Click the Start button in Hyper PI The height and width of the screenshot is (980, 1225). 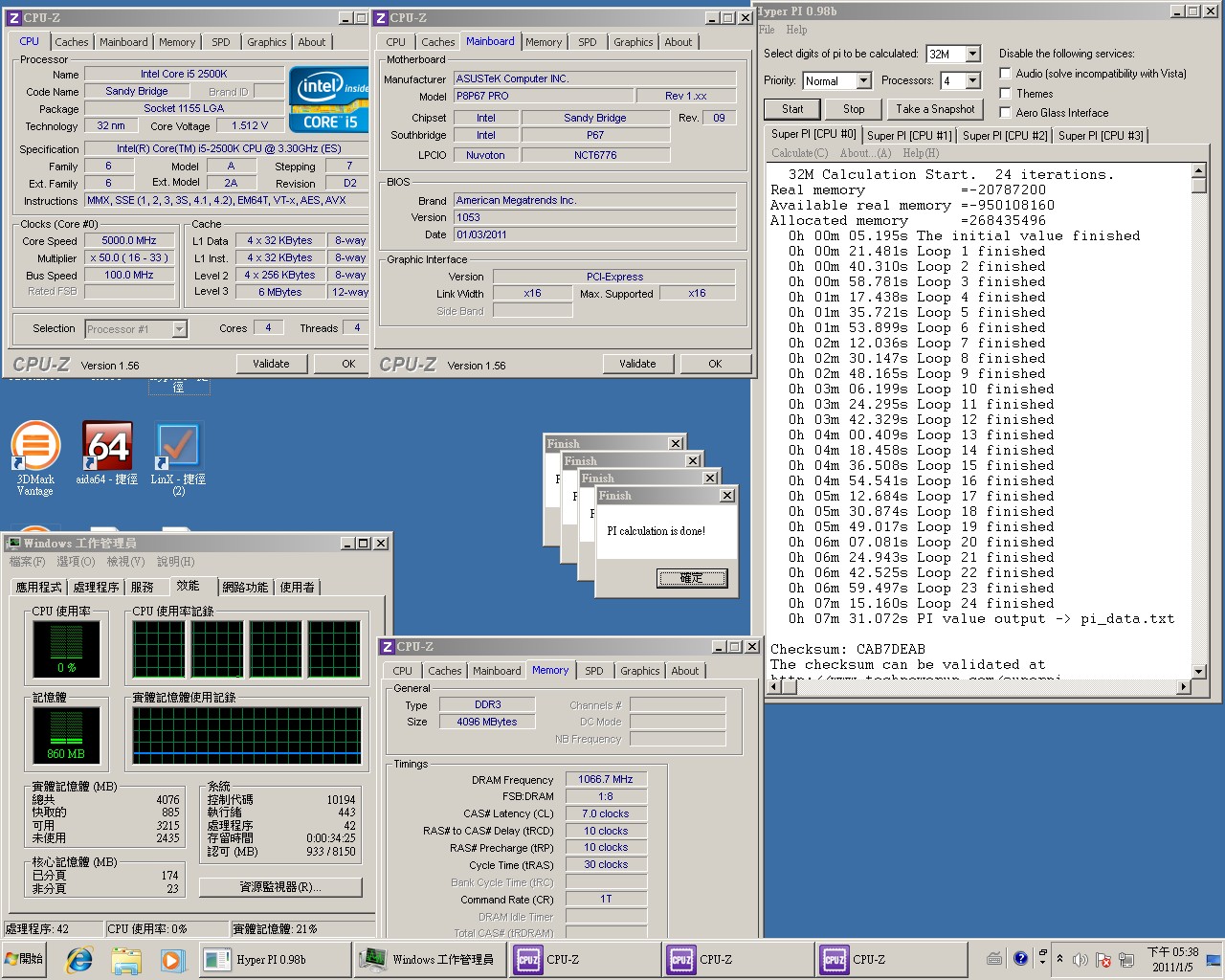point(792,109)
